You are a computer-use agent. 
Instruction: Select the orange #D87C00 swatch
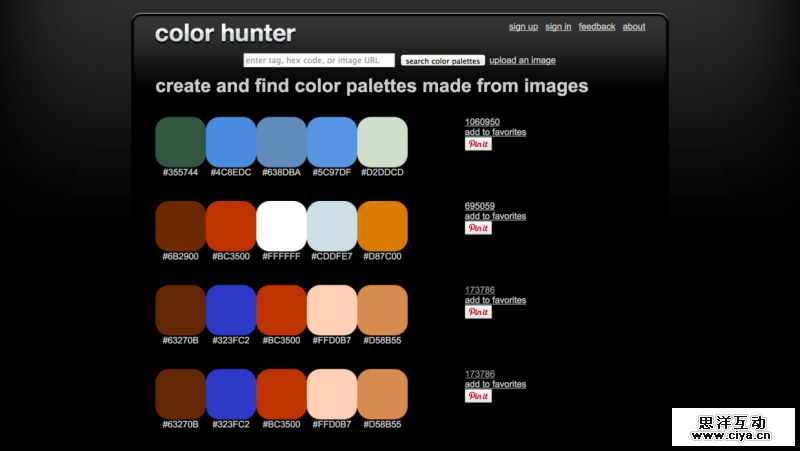tap(382, 226)
